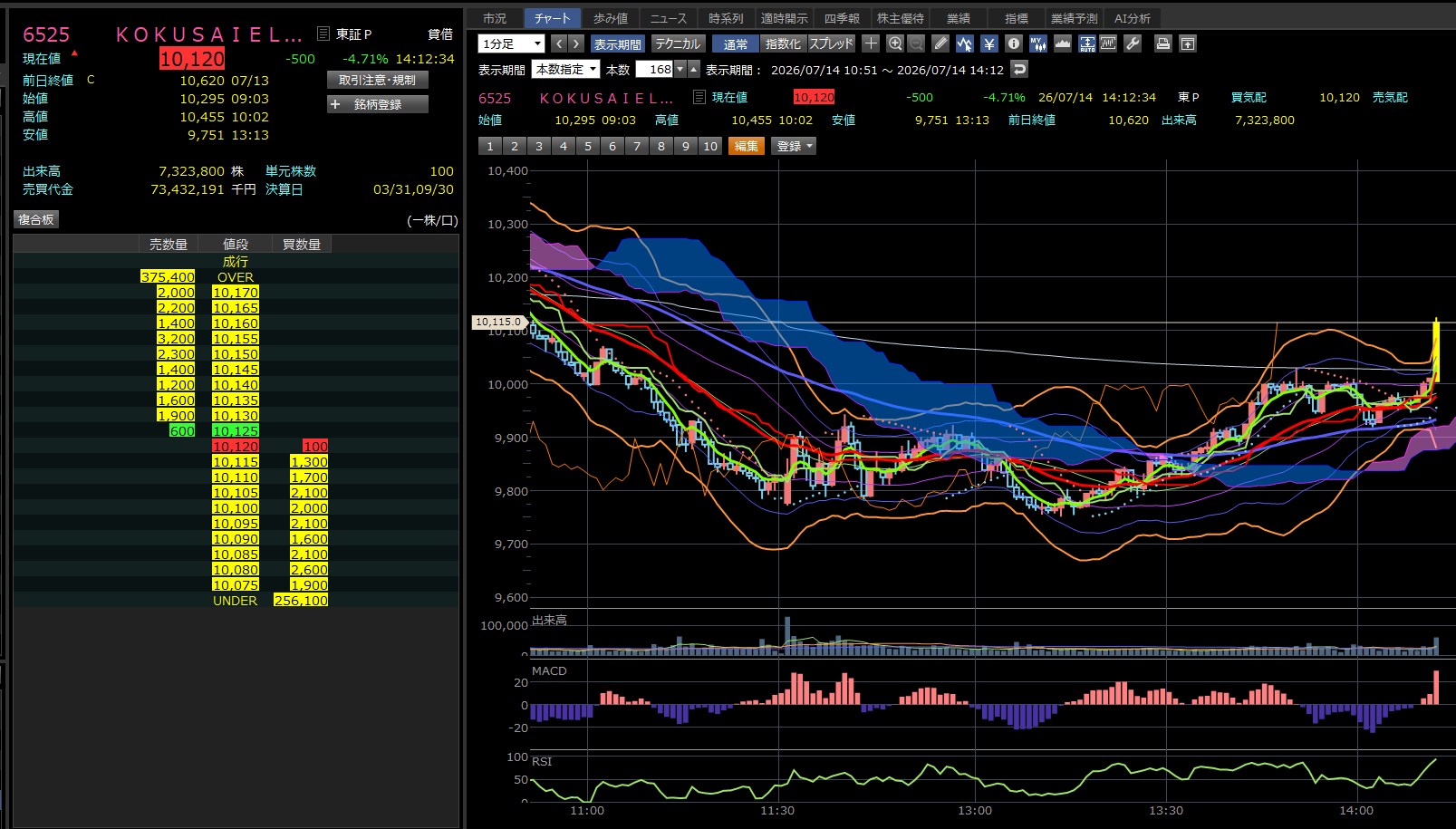
Task: Click the wrench settings icon
Action: [x=1133, y=43]
